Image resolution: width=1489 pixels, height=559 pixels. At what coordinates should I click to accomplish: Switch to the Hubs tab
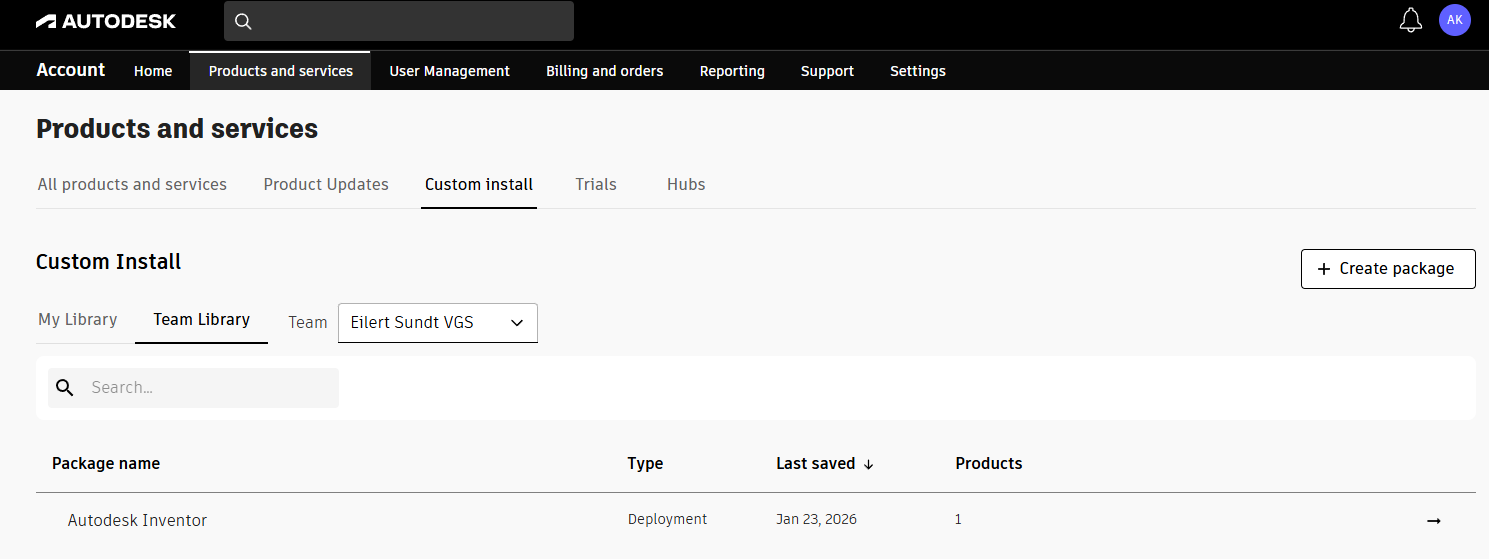pos(686,185)
